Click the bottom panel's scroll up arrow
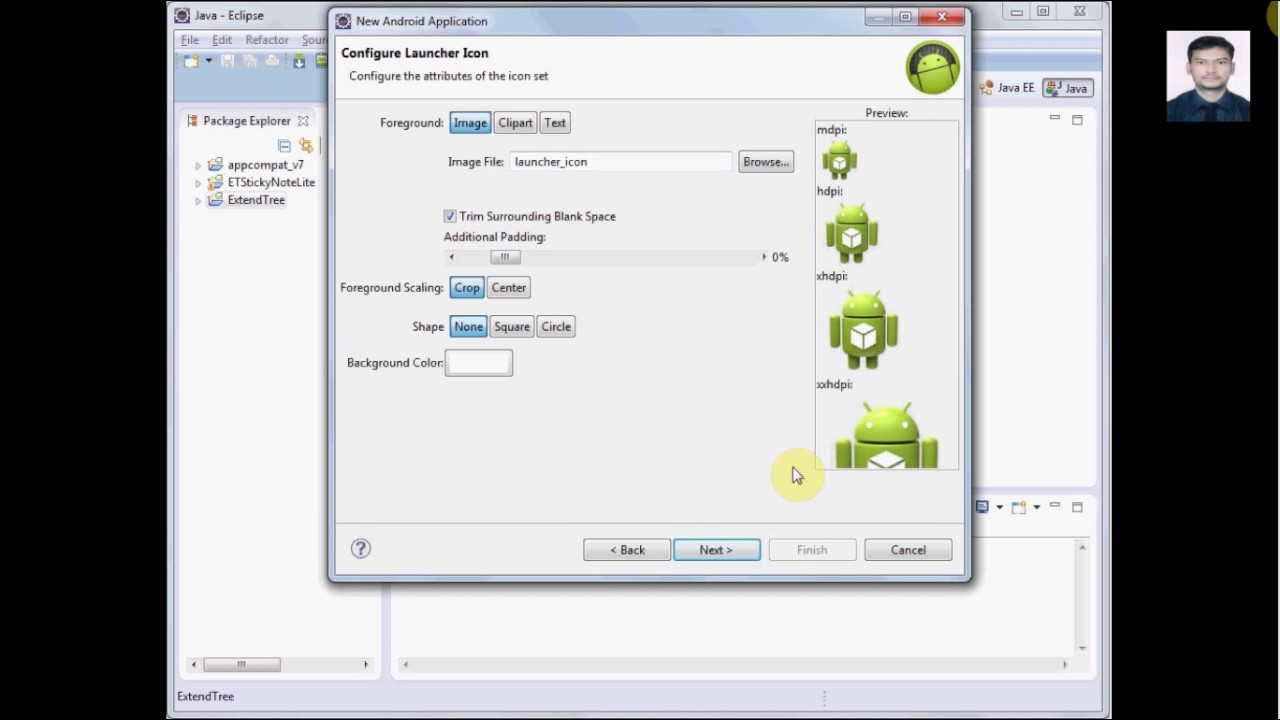Screen dimensions: 1280x720 click(x=1082, y=547)
